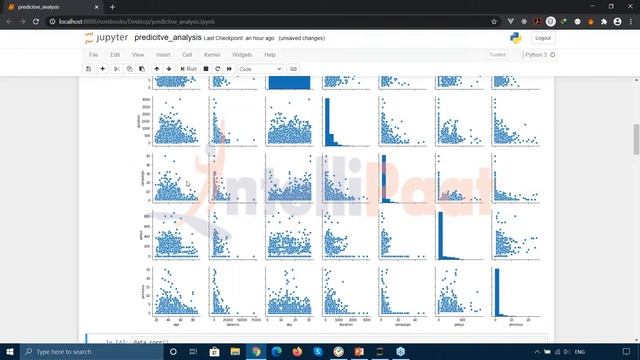
Task: Open the Code cell type dropdown
Action: pos(260,69)
